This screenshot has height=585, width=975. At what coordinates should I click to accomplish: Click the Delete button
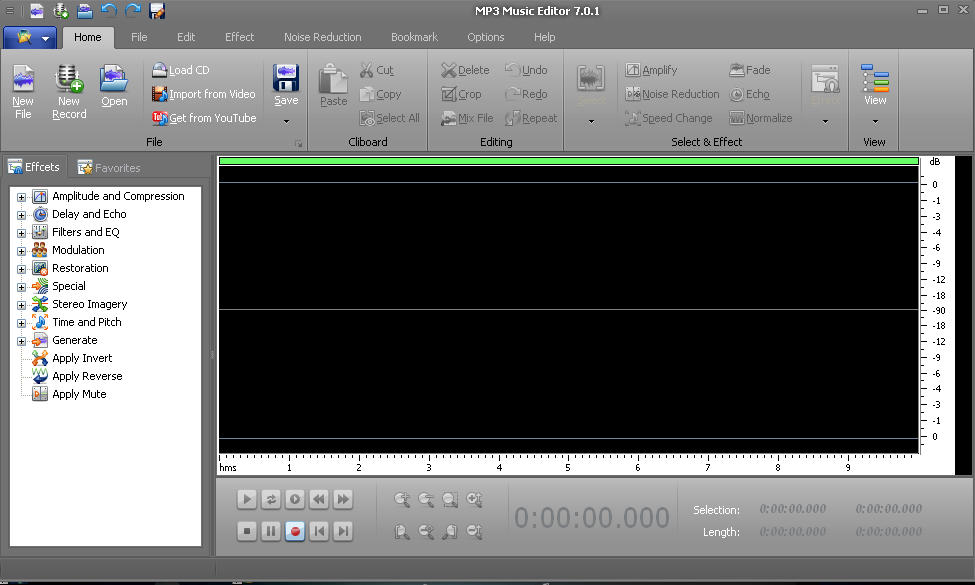(466, 70)
